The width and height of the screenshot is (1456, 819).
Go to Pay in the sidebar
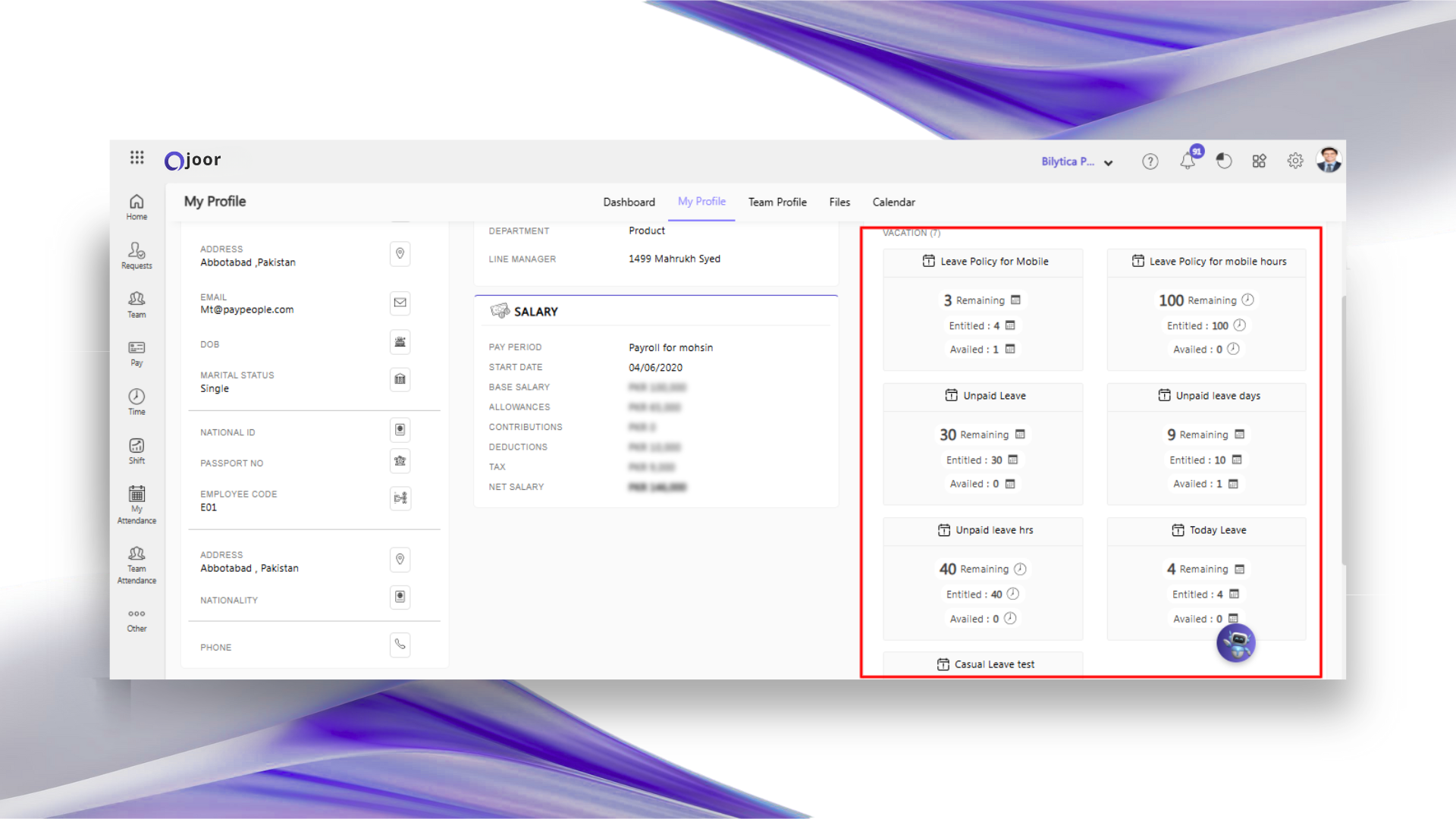(136, 353)
